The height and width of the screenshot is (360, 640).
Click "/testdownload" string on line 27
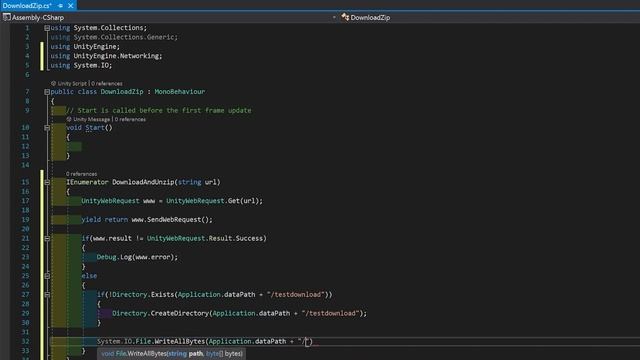[296, 295]
